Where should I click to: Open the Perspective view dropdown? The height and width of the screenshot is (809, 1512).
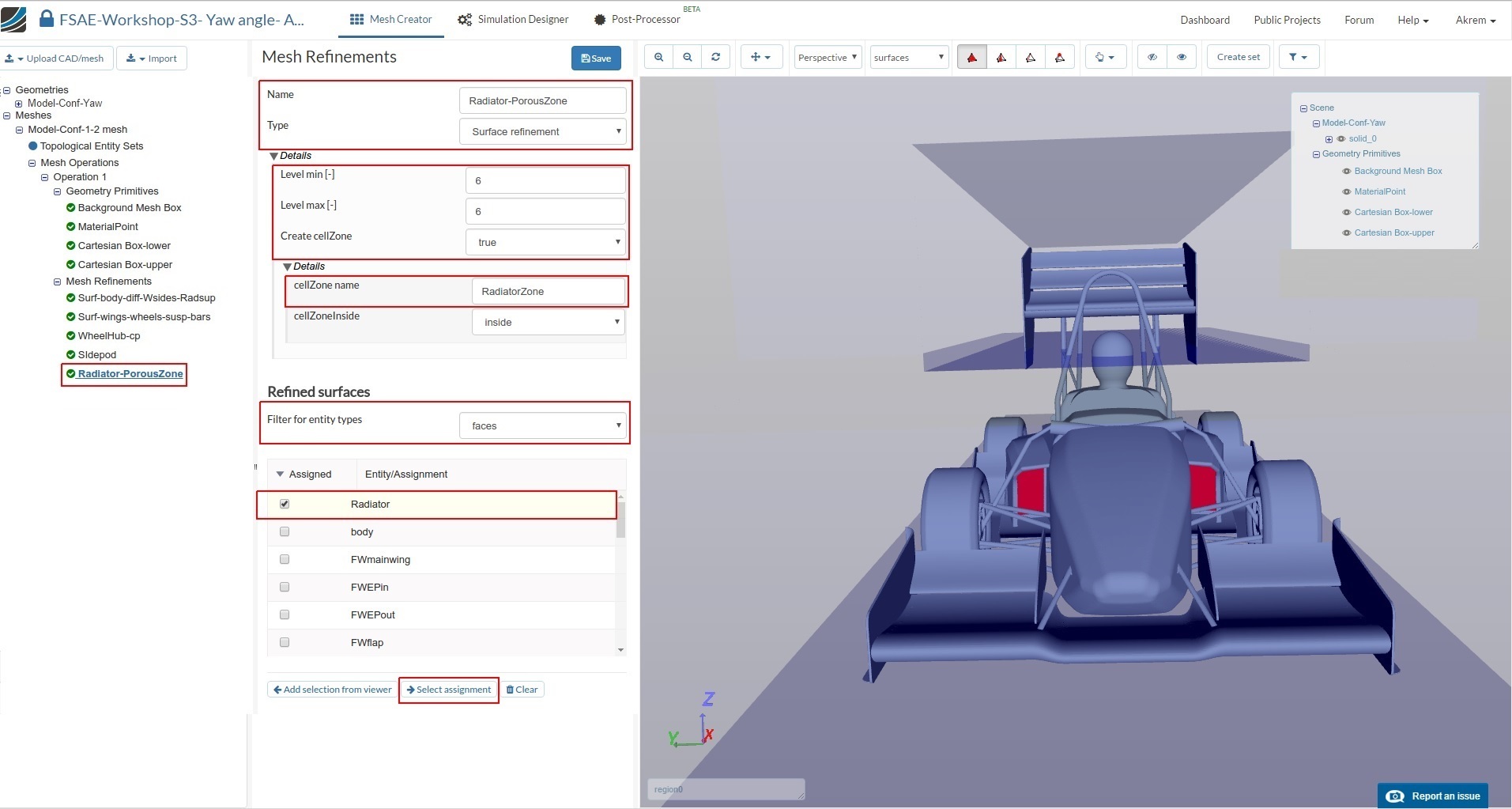[x=827, y=57]
